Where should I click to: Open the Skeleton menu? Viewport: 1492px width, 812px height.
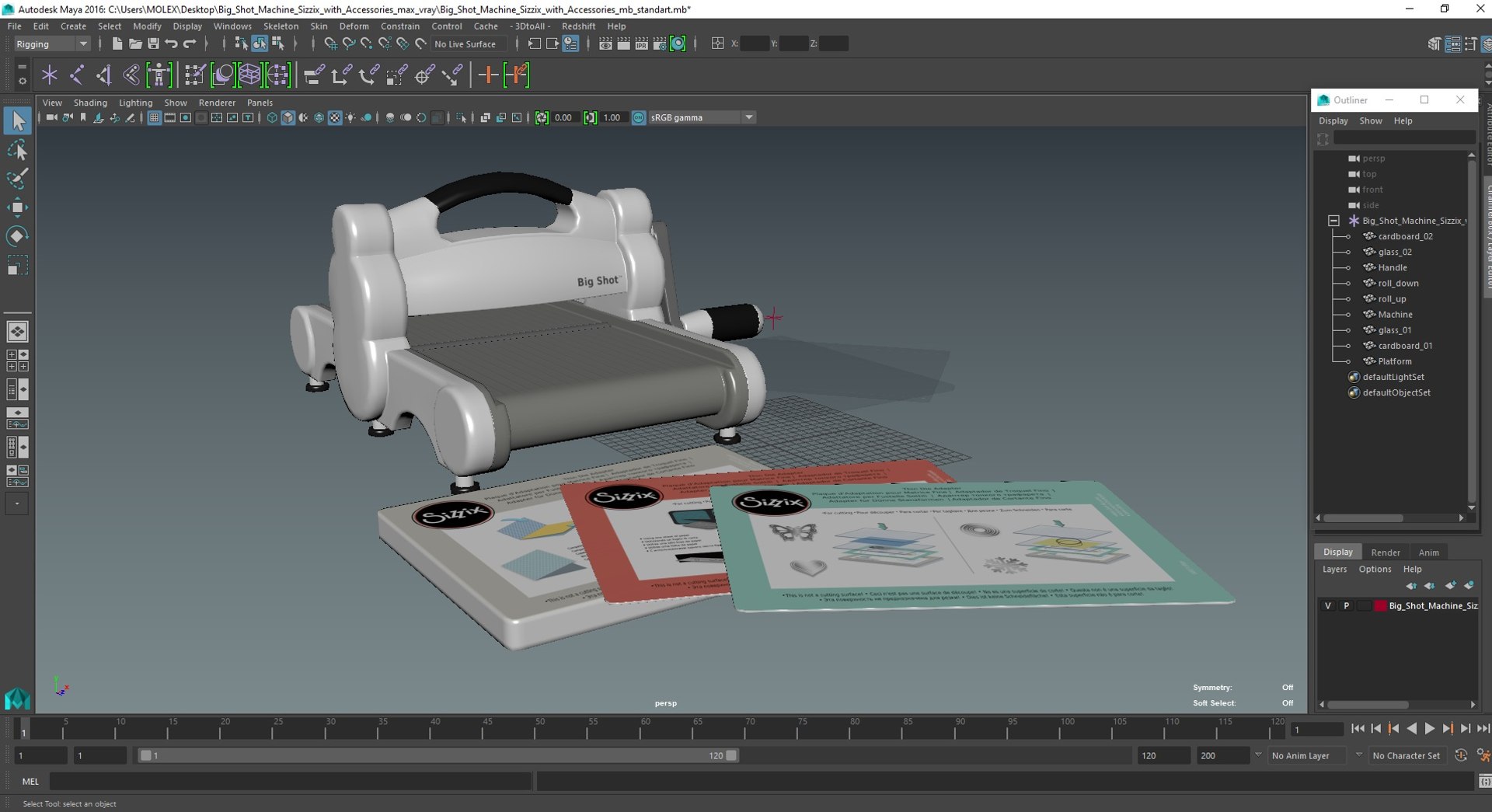(x=281, y=26)
